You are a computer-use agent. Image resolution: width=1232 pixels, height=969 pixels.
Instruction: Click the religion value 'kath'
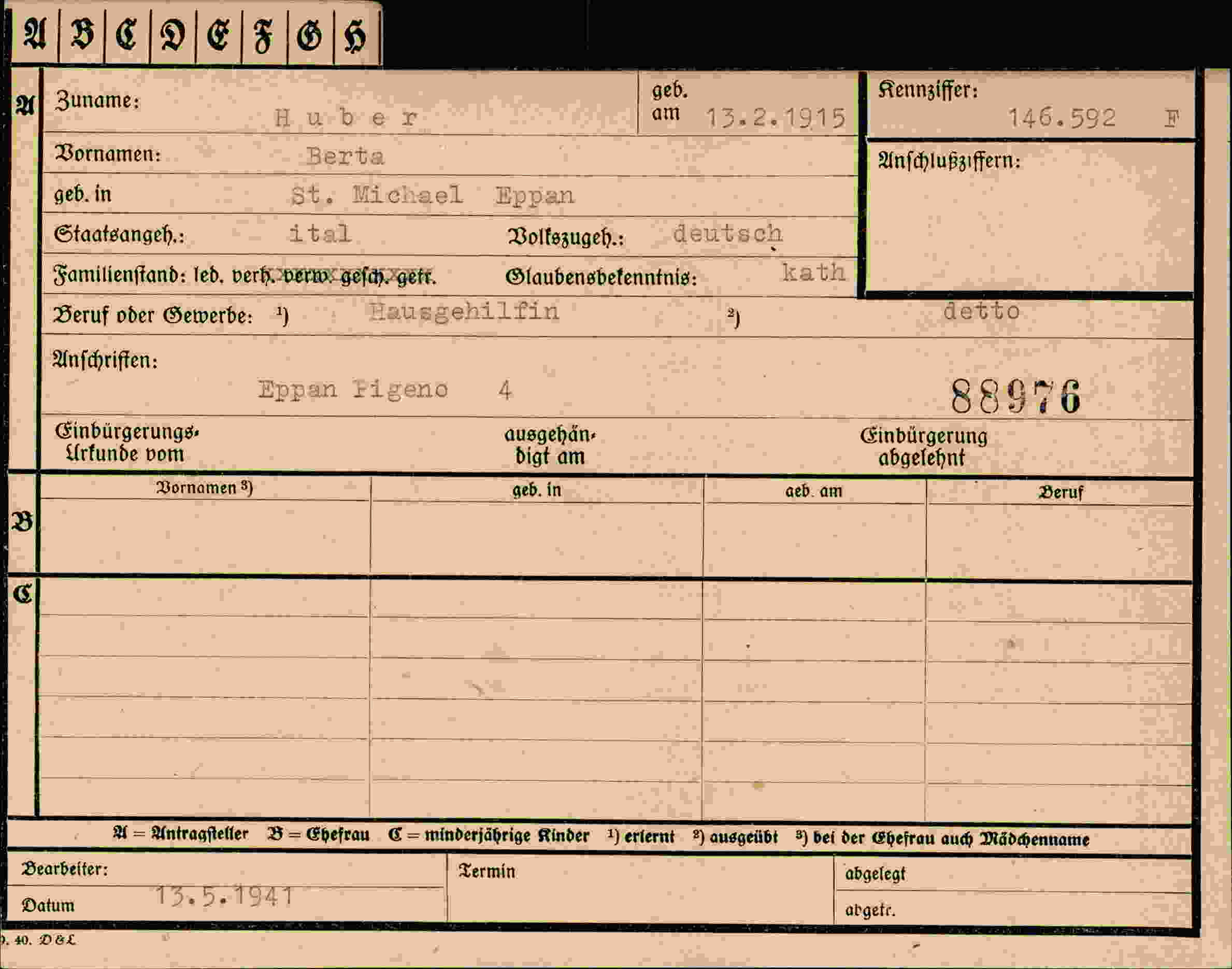[813, 273]
